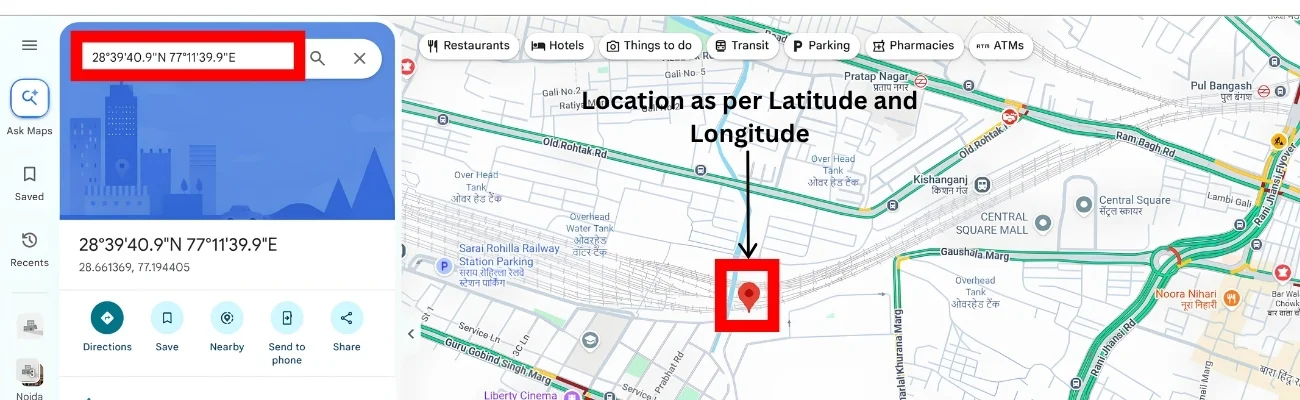Clear the search box with X
Screen dimensions: 1300x400
(x=360, y=59)
